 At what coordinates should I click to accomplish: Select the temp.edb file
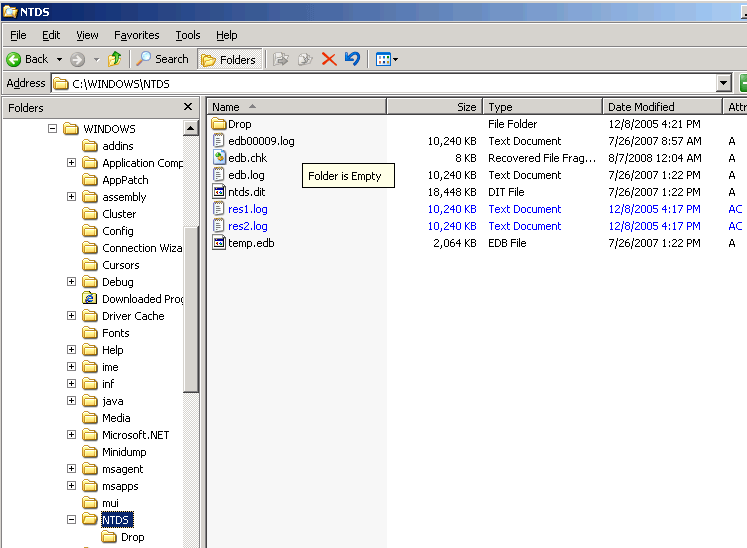coord(250,243)
